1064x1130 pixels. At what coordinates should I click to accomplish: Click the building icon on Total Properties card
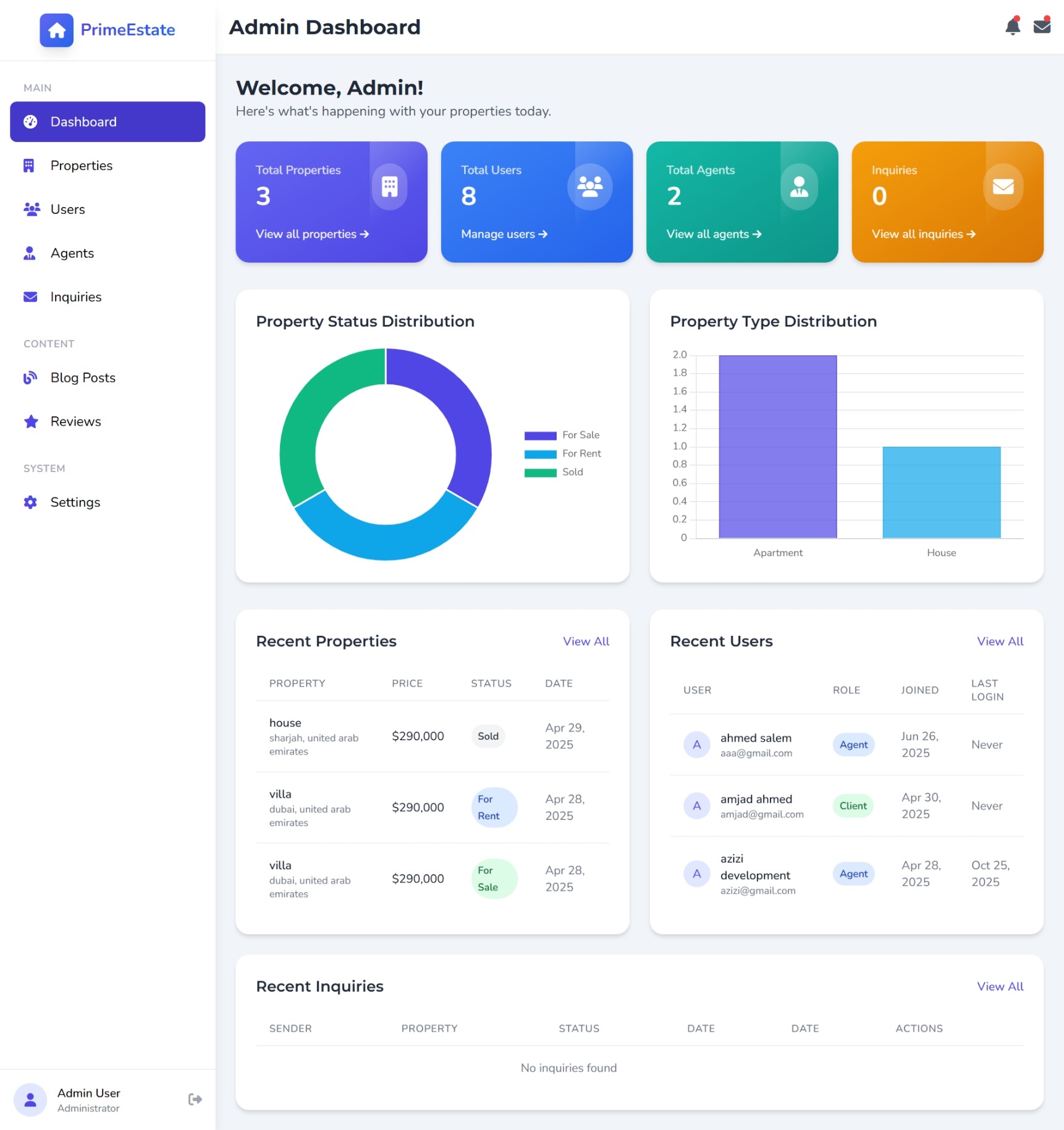(389, 187)
